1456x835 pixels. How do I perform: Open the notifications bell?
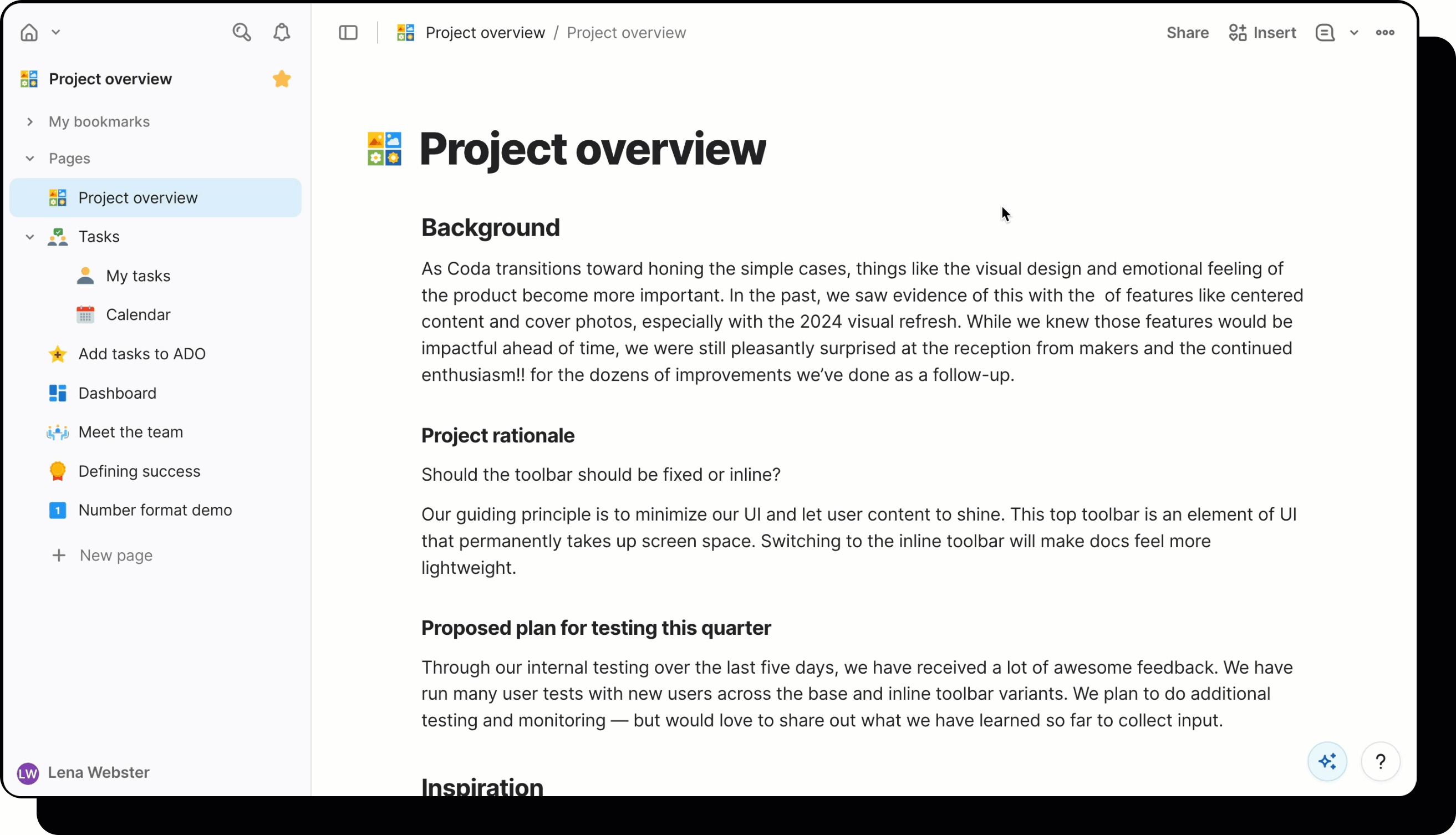coord(281,32)
